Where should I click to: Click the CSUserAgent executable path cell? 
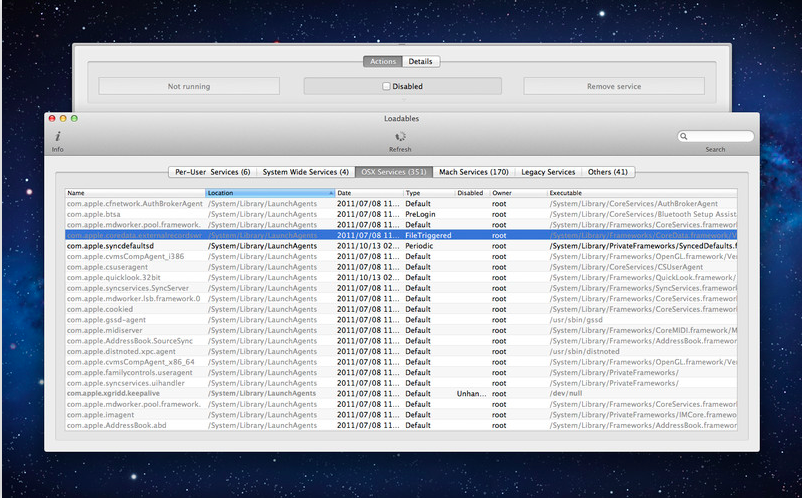[626, 267]
